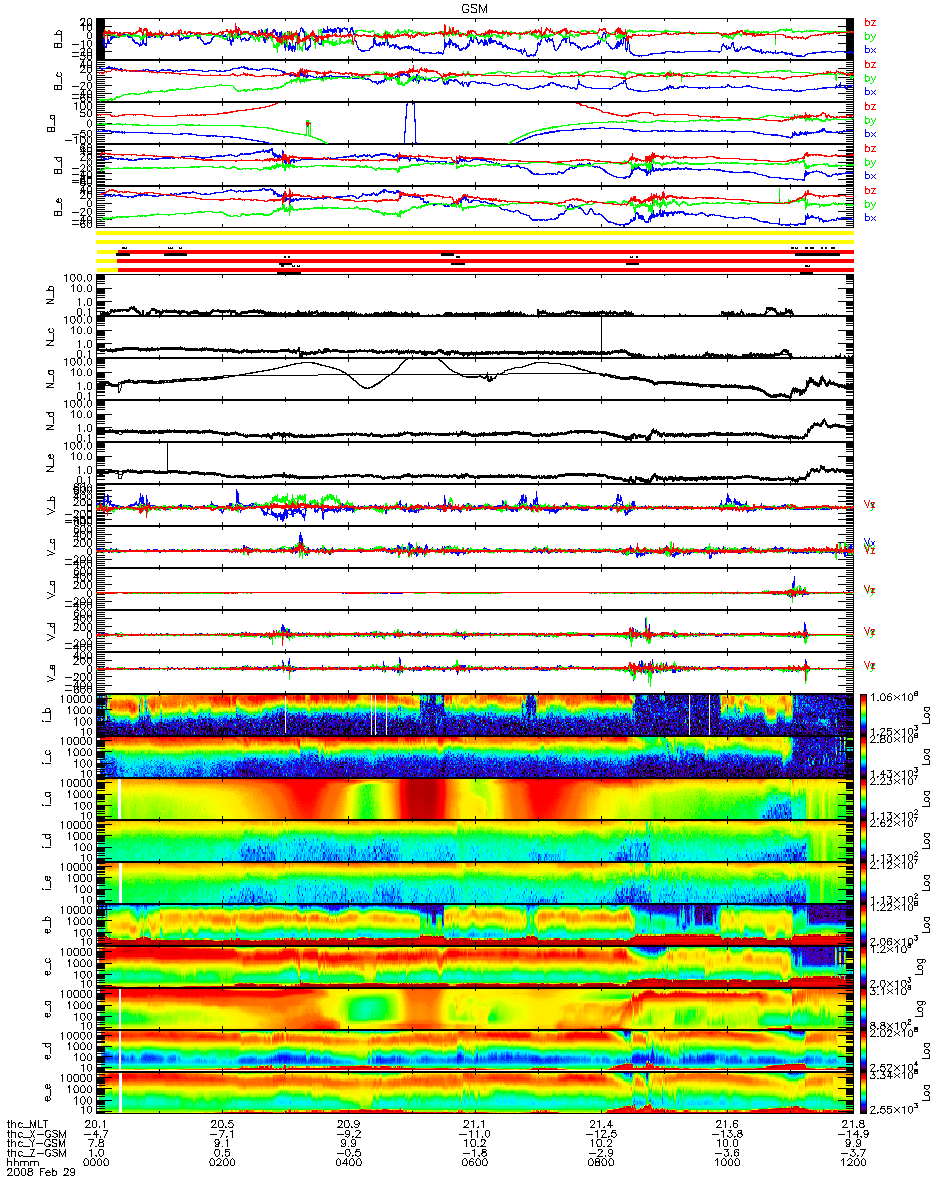Viewport: 930px width, 1200px height.
Task: Click the B_c axis label
Action: point(59,82)
